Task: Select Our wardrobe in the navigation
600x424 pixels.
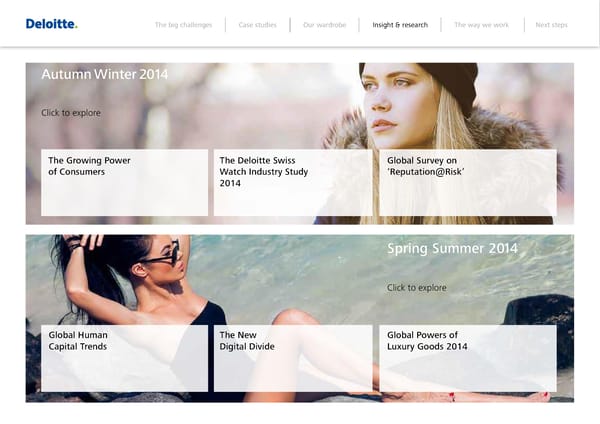Action: [x=324, y=25]
